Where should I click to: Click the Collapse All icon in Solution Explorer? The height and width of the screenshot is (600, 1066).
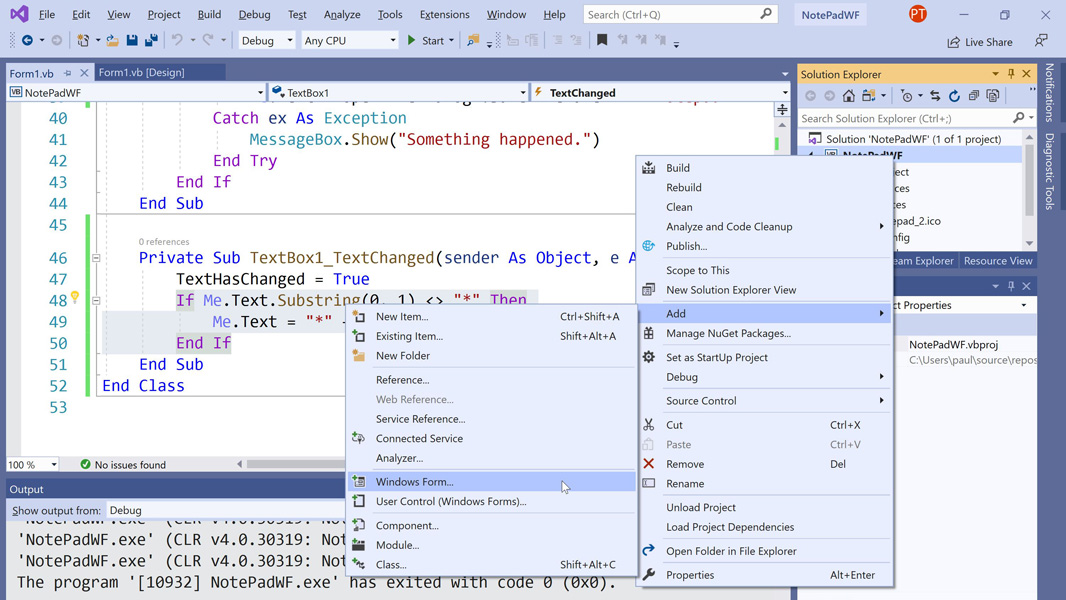coord(973,96)
